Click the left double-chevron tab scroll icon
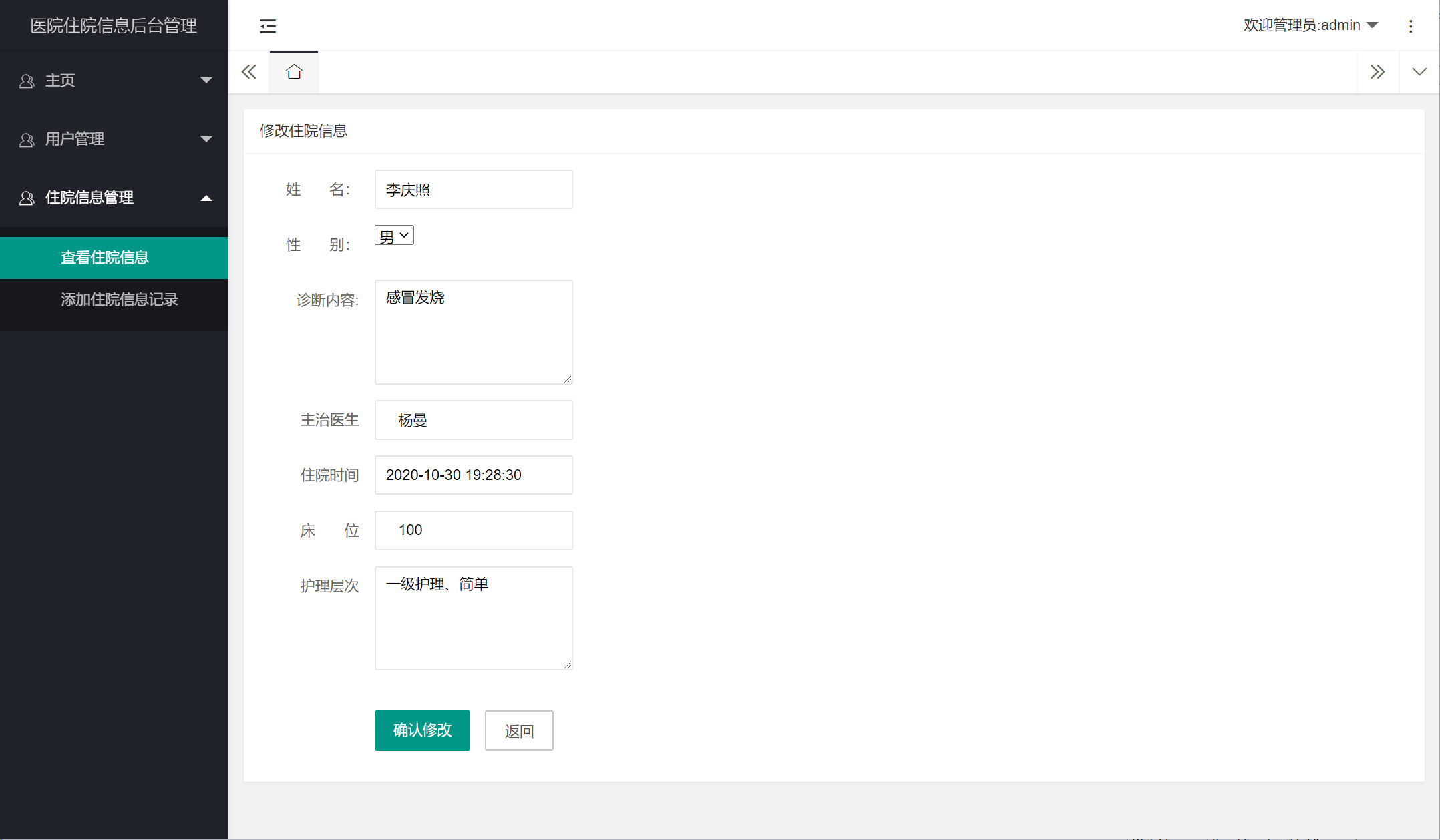This screenshot has height=840, width=1440. [x=249, y=72]
